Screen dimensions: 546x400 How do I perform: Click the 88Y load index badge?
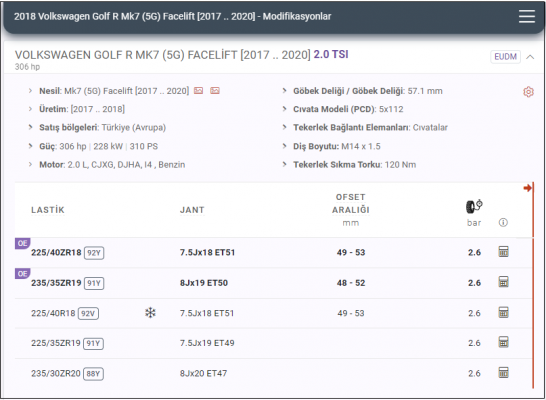[x=93, y=374]
